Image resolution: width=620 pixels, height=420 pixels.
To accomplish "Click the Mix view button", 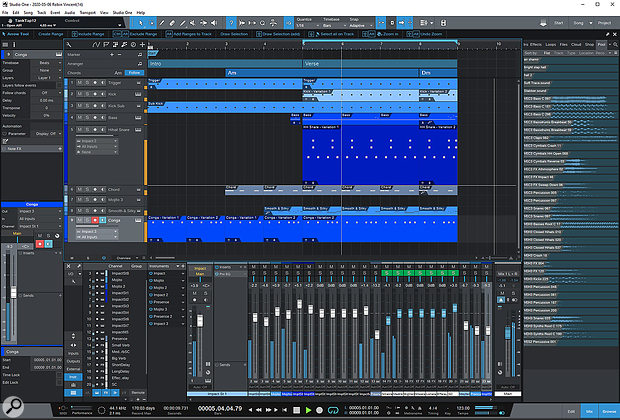I will pos(589,412).
